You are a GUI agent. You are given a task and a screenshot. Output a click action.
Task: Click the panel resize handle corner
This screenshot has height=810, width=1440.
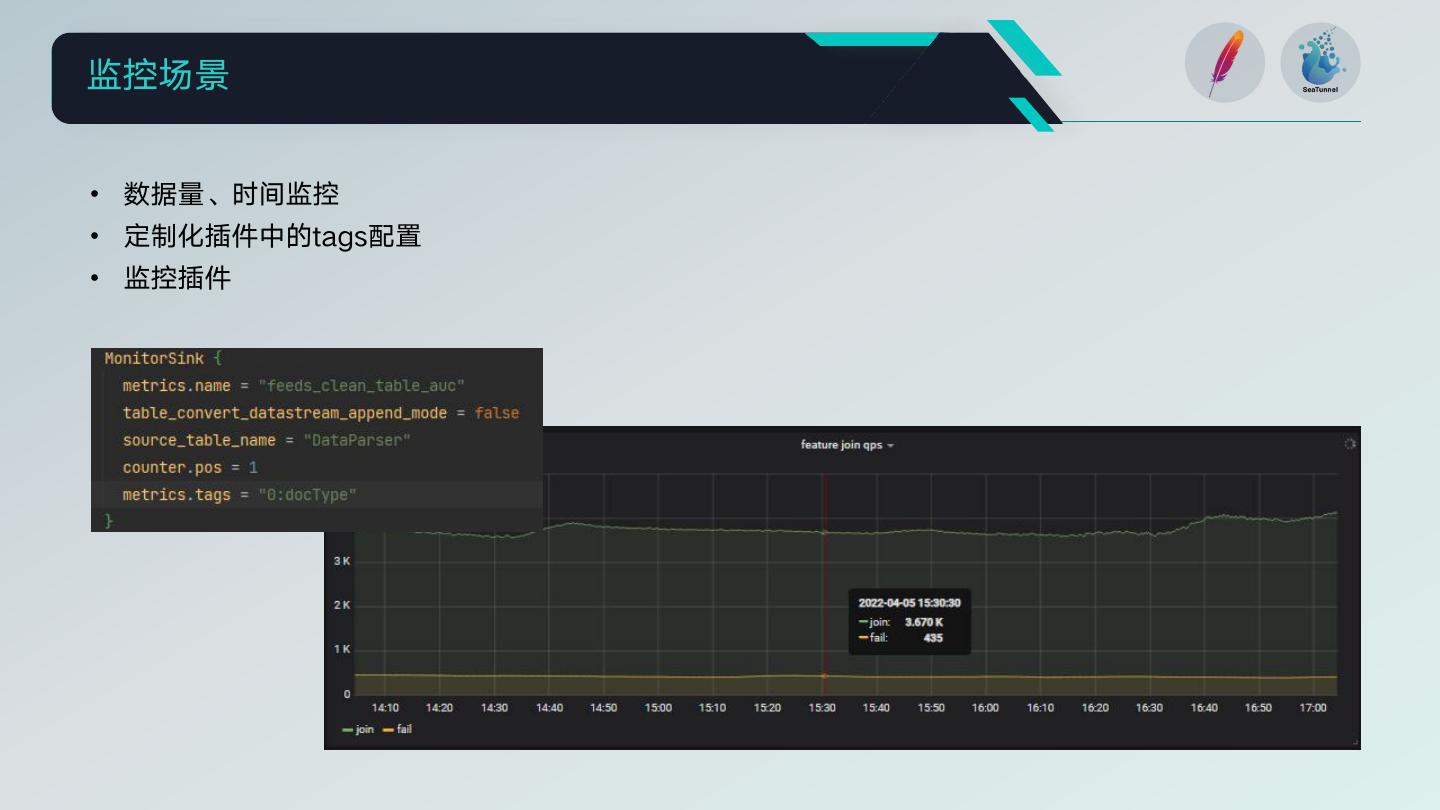[x=1355, y=743]
